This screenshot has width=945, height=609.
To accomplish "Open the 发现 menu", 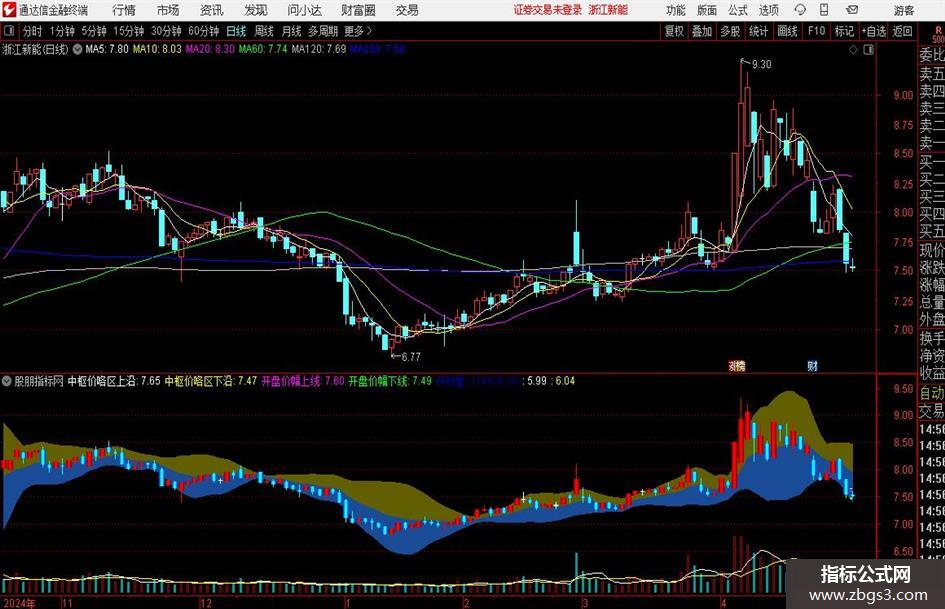I will [x=256, y=10].
